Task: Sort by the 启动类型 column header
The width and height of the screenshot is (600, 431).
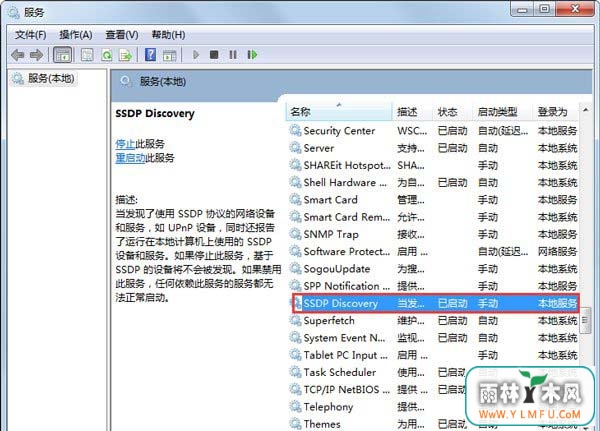Action: click(503, 112)
